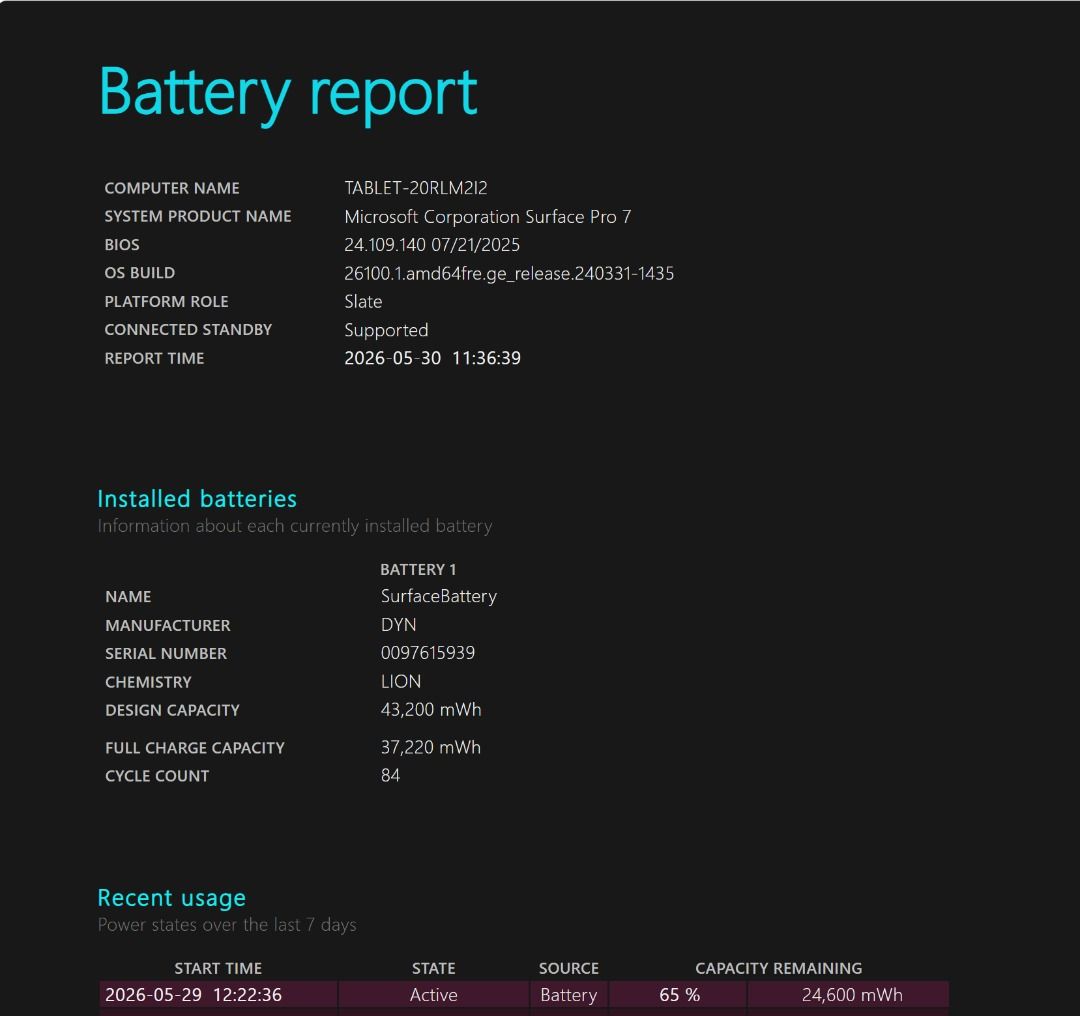The image size is (1080, 1016).
Task: Click the SYSTEM PRODUCT NAME label
Action: [198, 216]
